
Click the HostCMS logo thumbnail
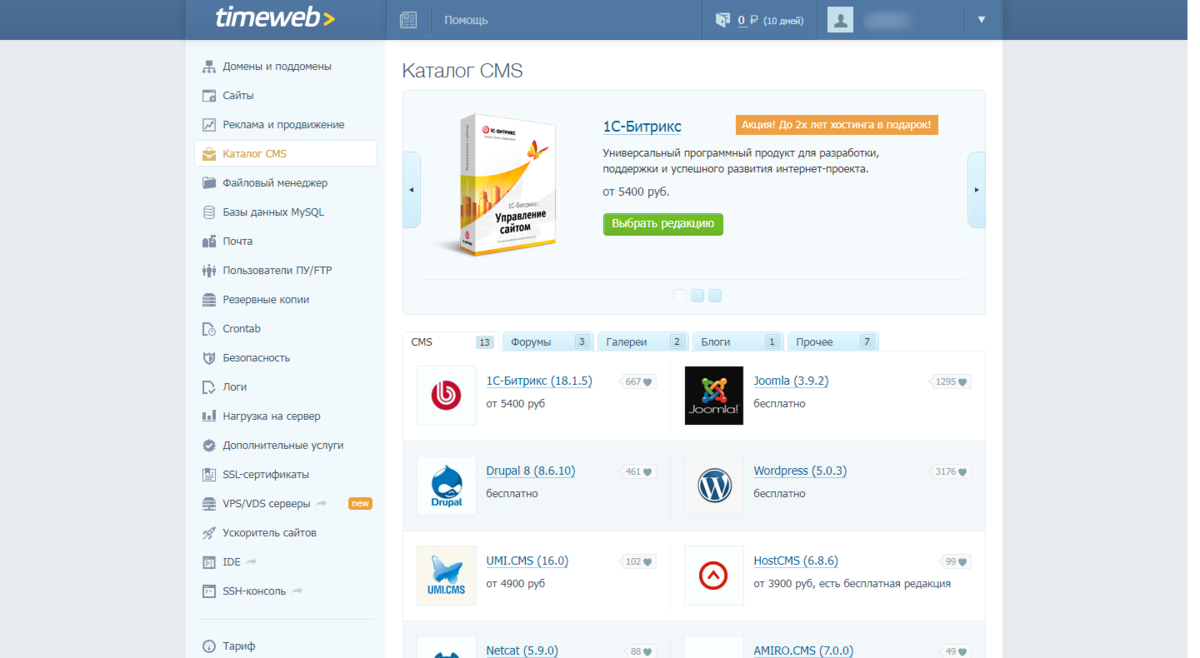(714, 576)
